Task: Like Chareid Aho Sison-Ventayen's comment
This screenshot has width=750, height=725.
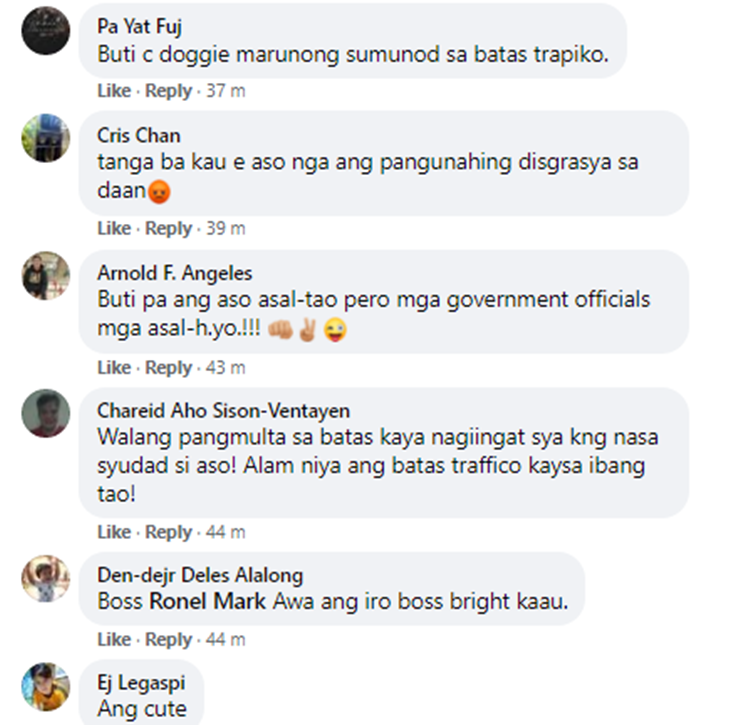Action: pos(114,532)
